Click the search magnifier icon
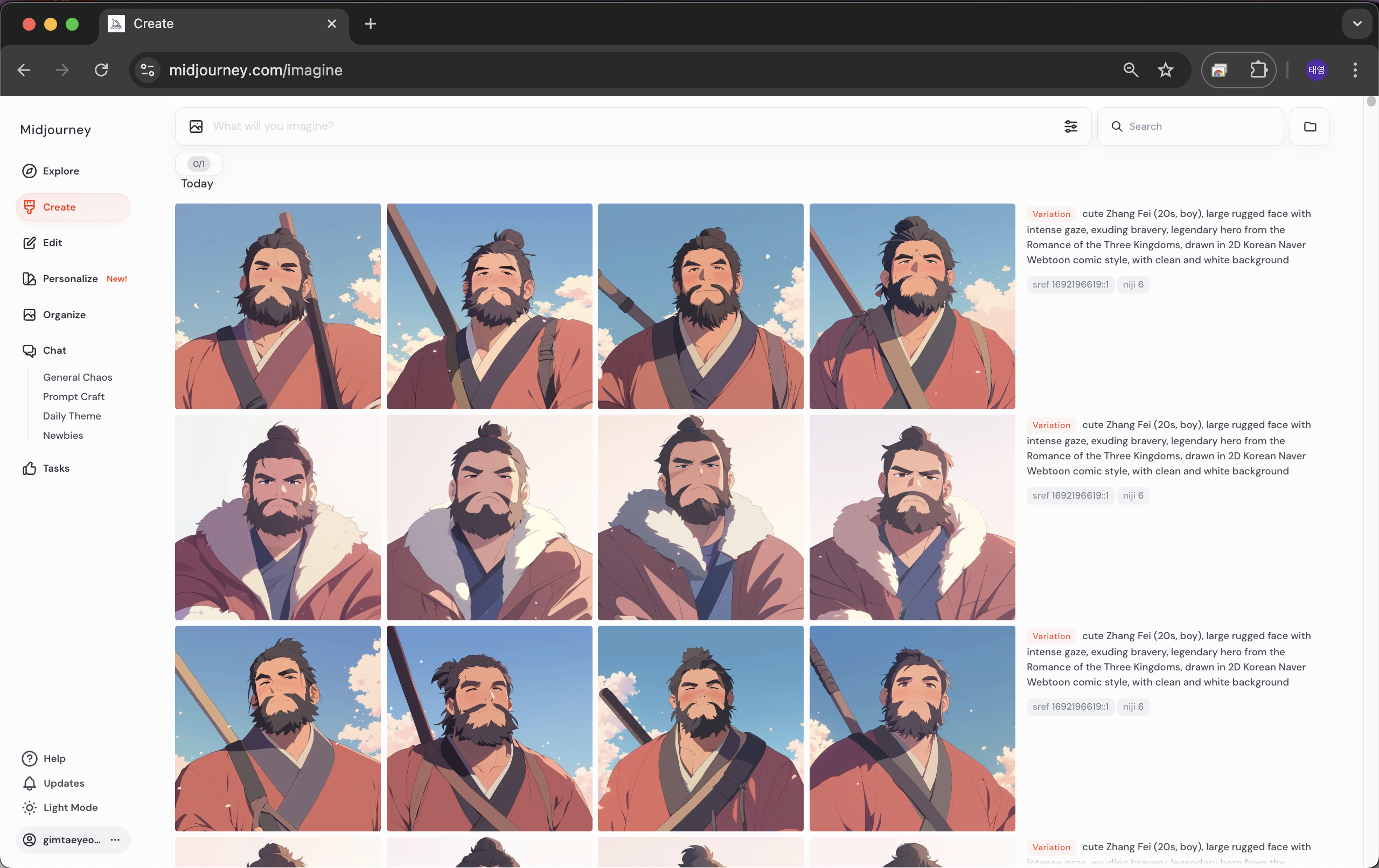 [x=1117, y=127]
